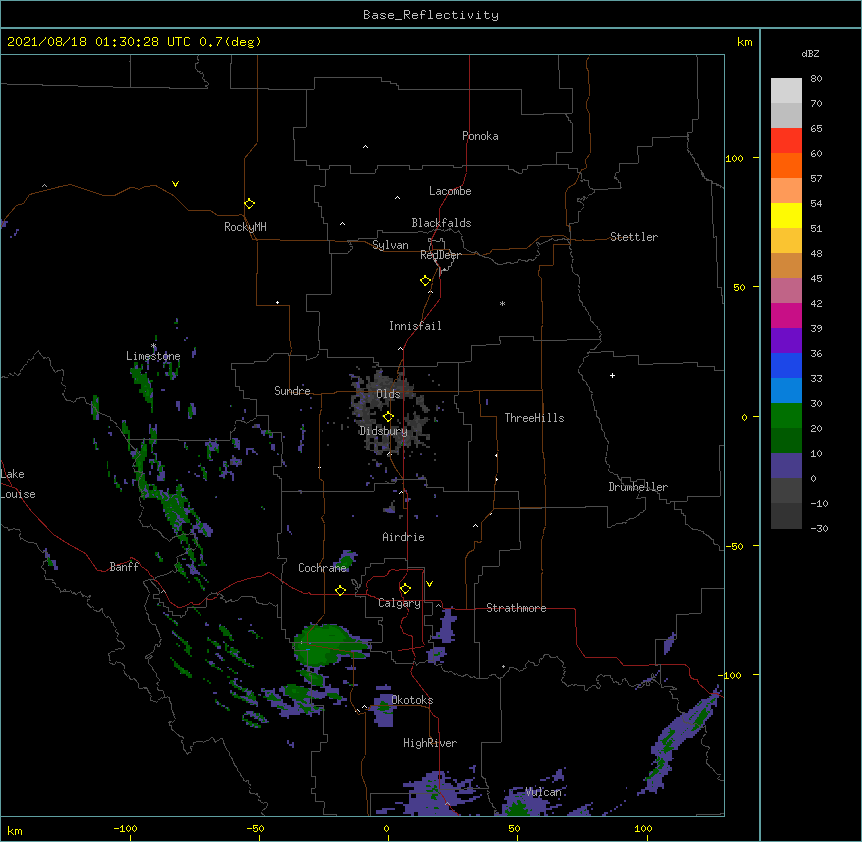
Task: Select the yellow diamond marker below Cochrane
Action: pos(340,590)
